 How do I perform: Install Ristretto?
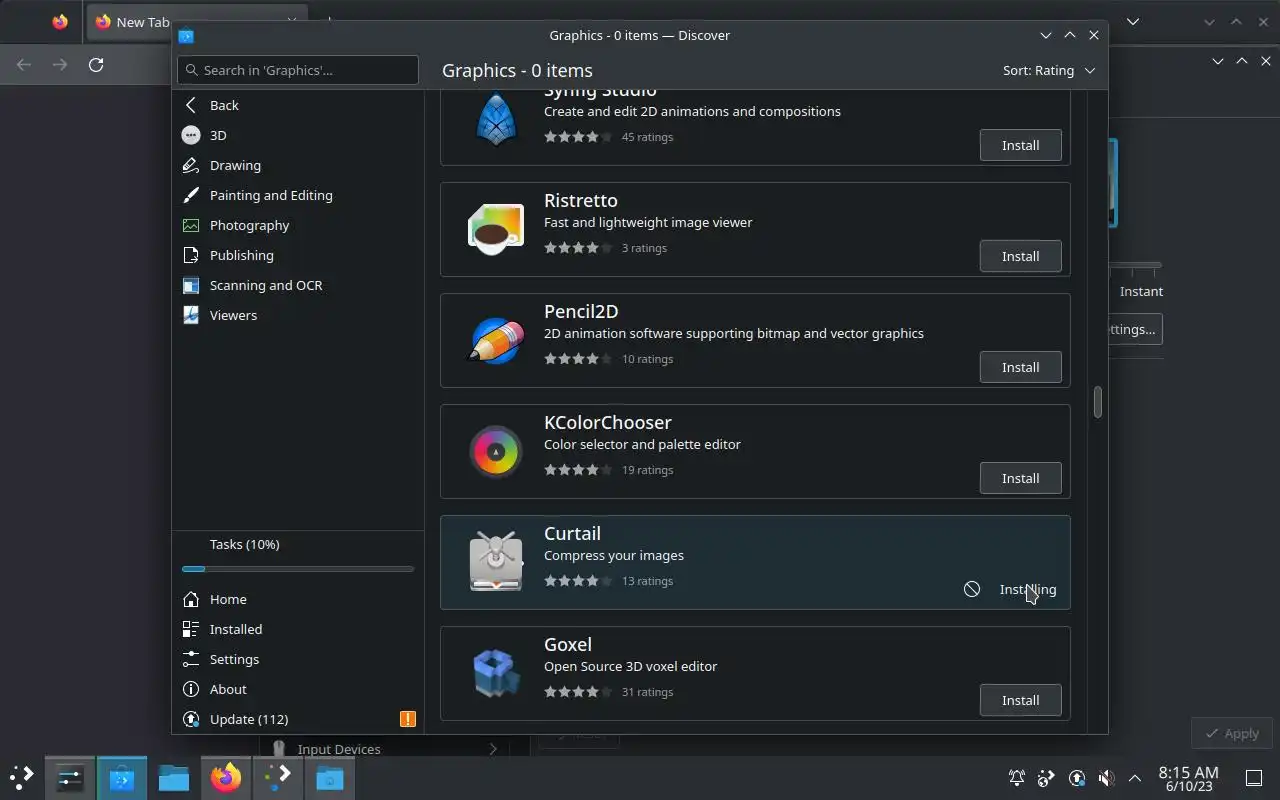(1020, 256)
